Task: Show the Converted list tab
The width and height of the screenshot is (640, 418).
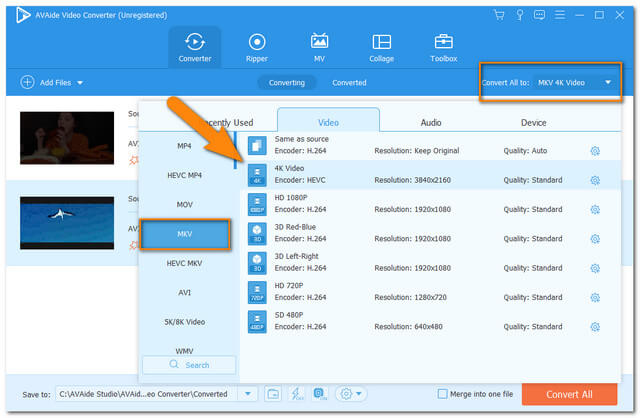Action: click(349, 83)
